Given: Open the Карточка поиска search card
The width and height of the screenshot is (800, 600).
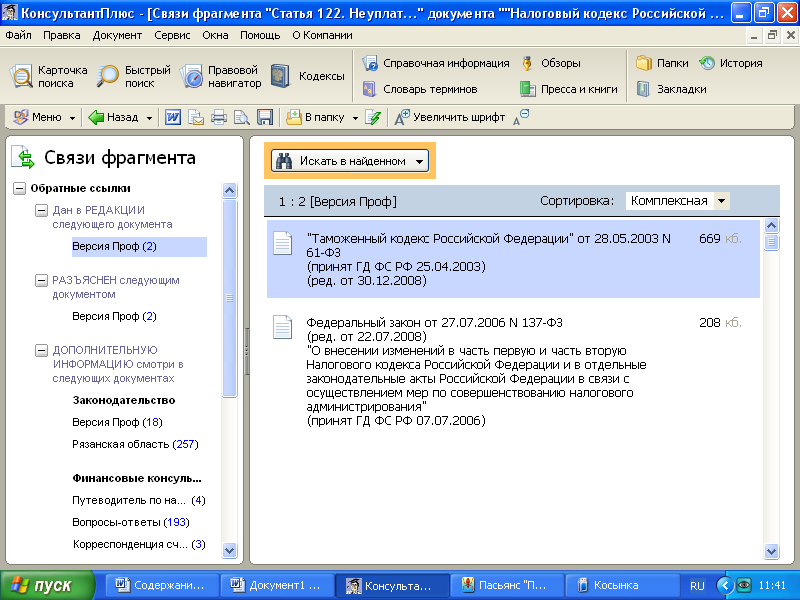Looking at the screenshot, I should 48,77.
